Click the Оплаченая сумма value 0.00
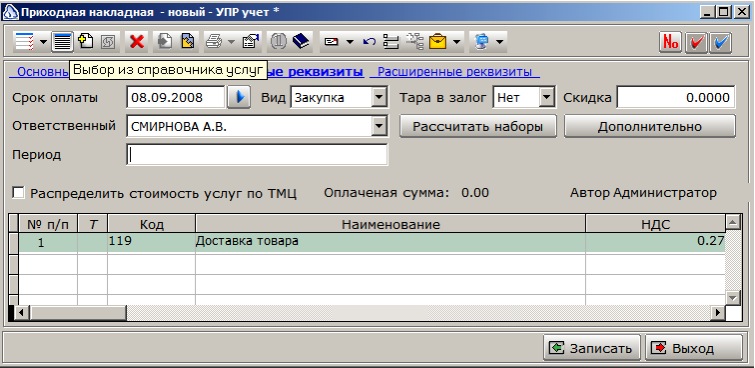 coord(475,193)
